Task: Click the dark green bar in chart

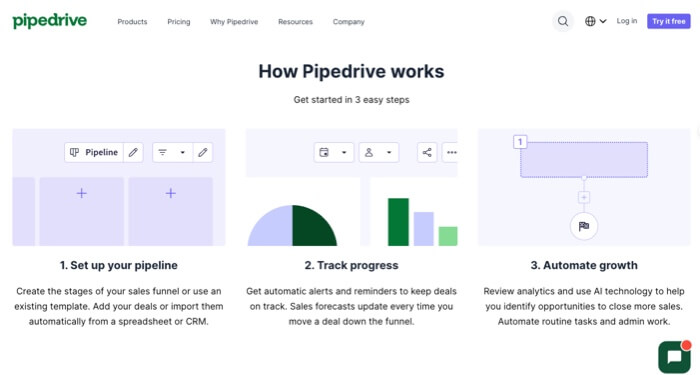Action: click(x=398, y=222)
